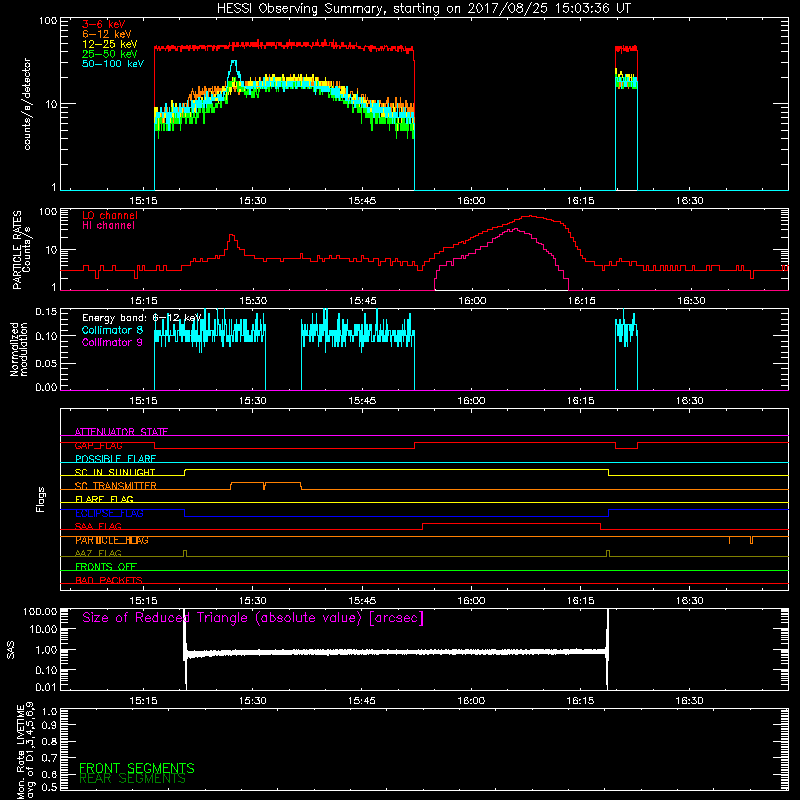Click the counts/s/detector axis label

tap(27, 104)
